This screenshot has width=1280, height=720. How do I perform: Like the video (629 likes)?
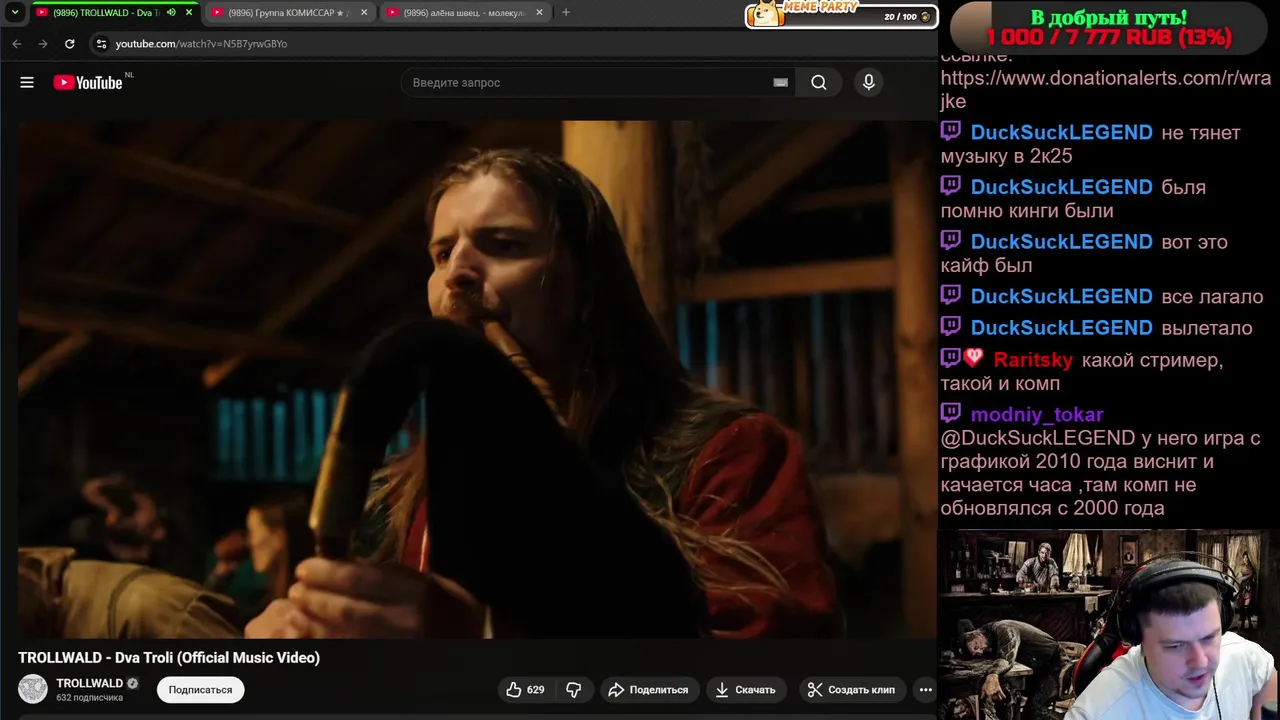pos(526,690)
